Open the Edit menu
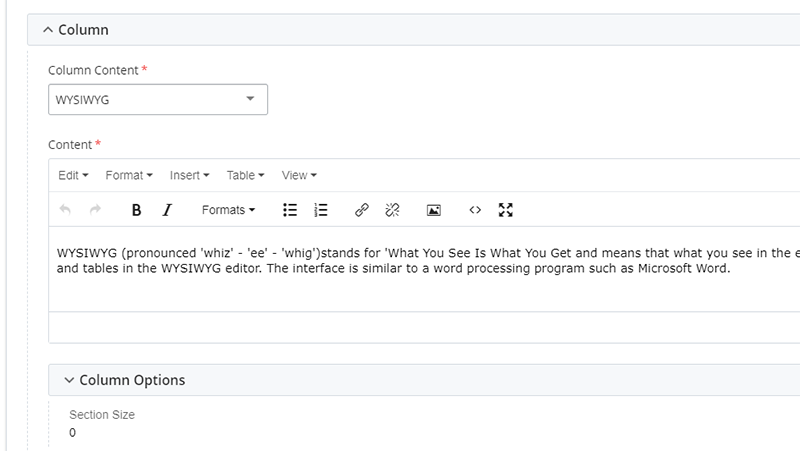The image size is (800, 451). 73,175
